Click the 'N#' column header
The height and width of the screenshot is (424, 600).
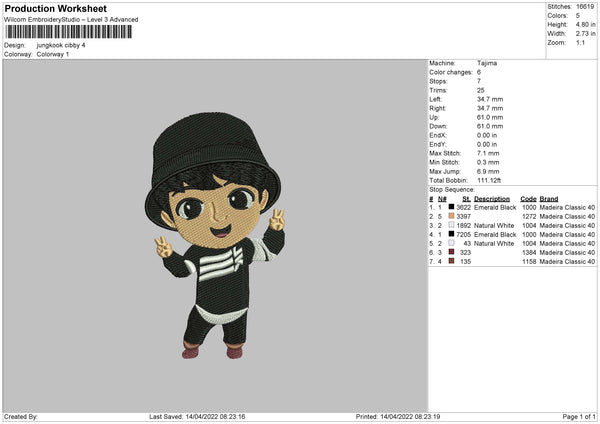click(x=442, y=199)
